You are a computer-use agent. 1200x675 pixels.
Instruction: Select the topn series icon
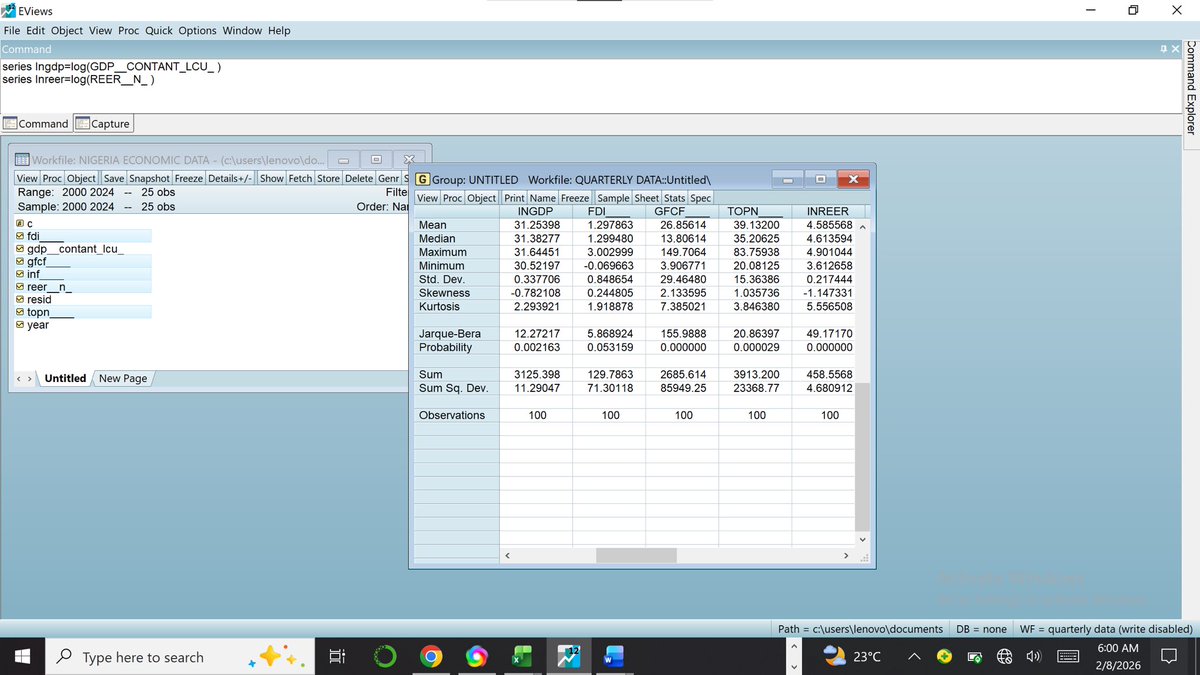(21, 312)
